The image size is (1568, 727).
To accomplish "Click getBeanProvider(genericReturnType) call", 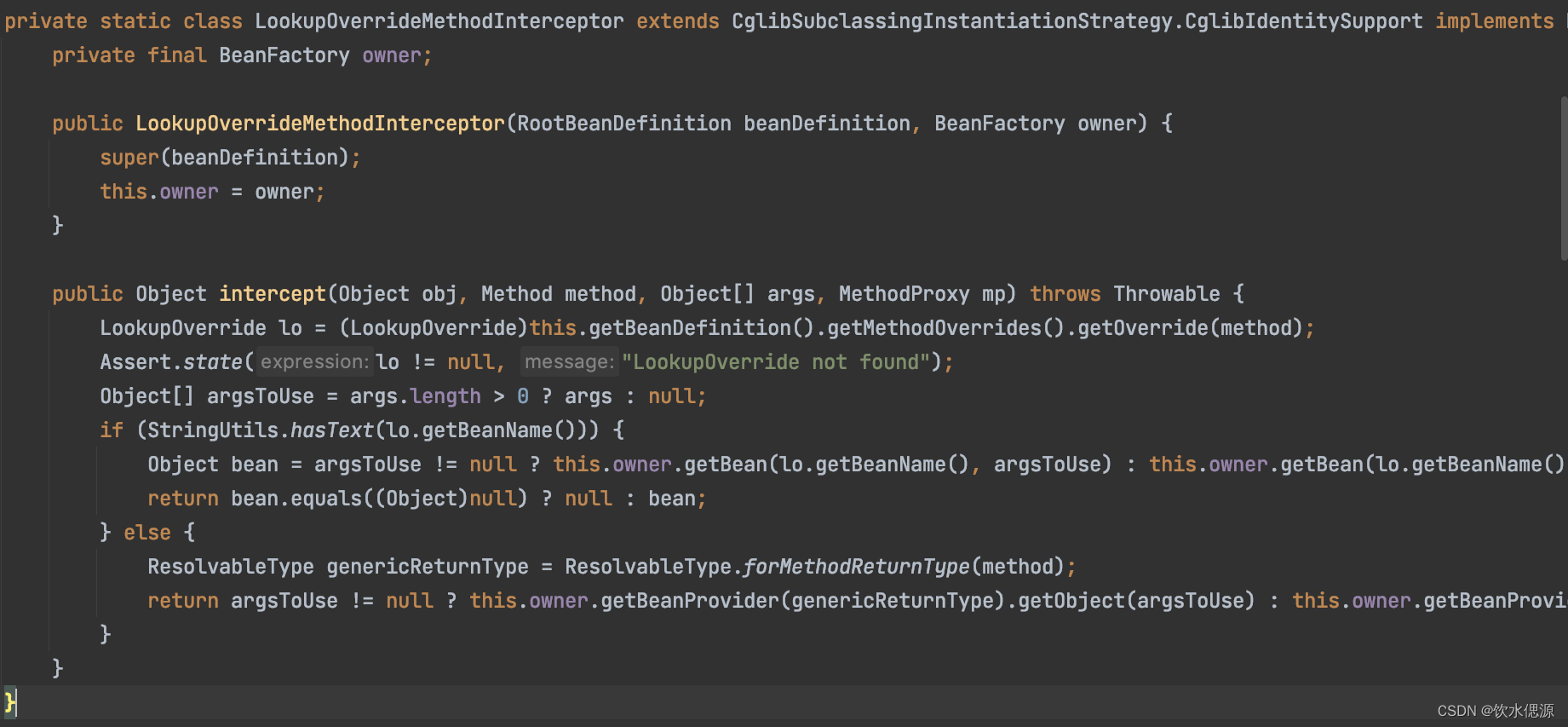I will click(804, 601).
